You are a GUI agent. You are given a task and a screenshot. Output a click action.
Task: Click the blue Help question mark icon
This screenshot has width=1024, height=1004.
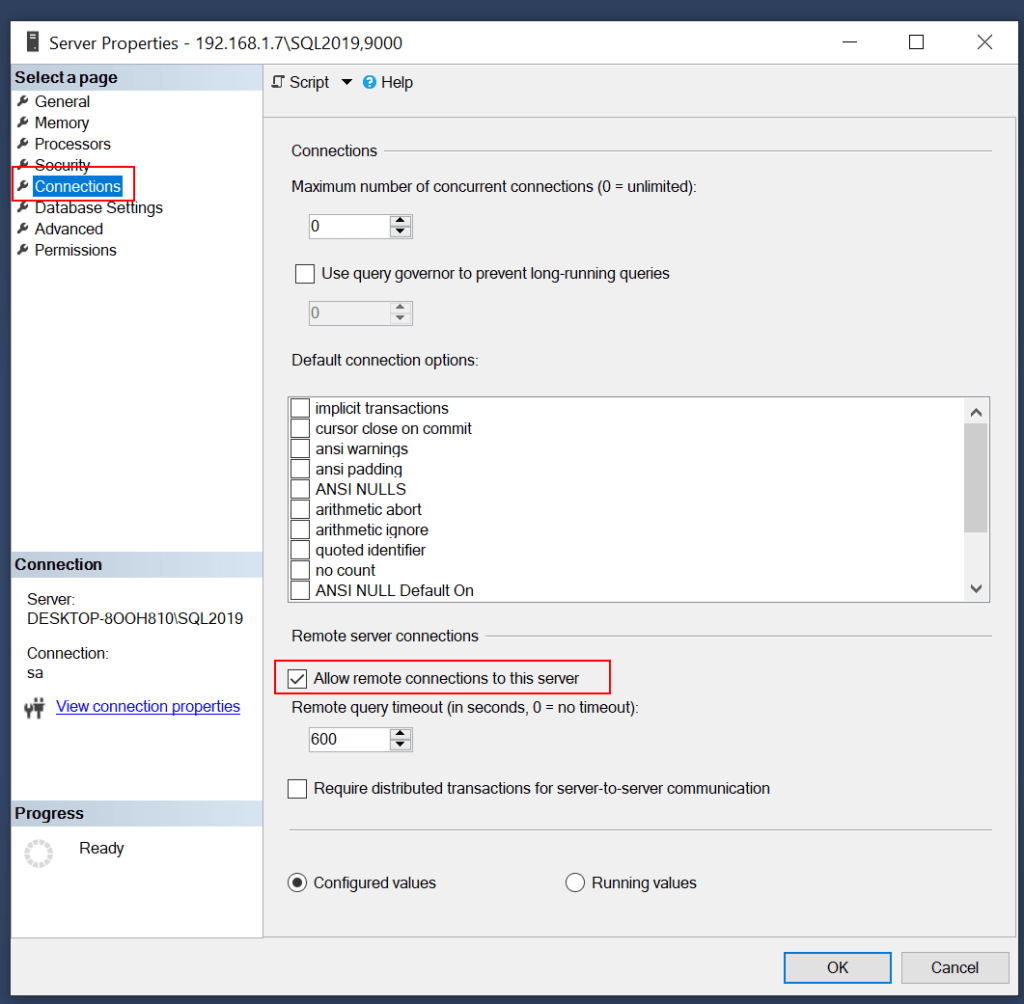(370, 82)
